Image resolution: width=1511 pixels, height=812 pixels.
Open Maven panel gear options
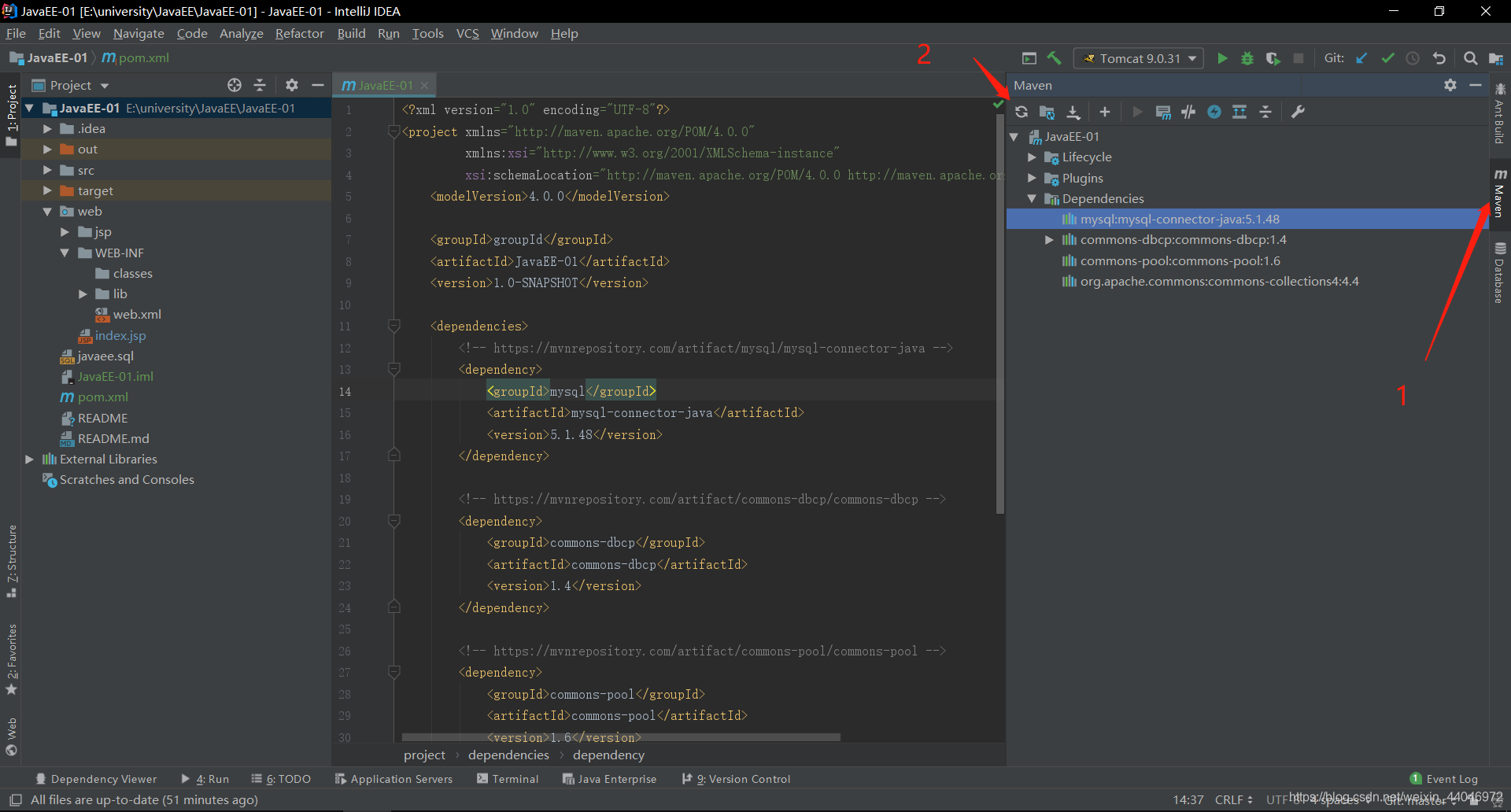1450,85
